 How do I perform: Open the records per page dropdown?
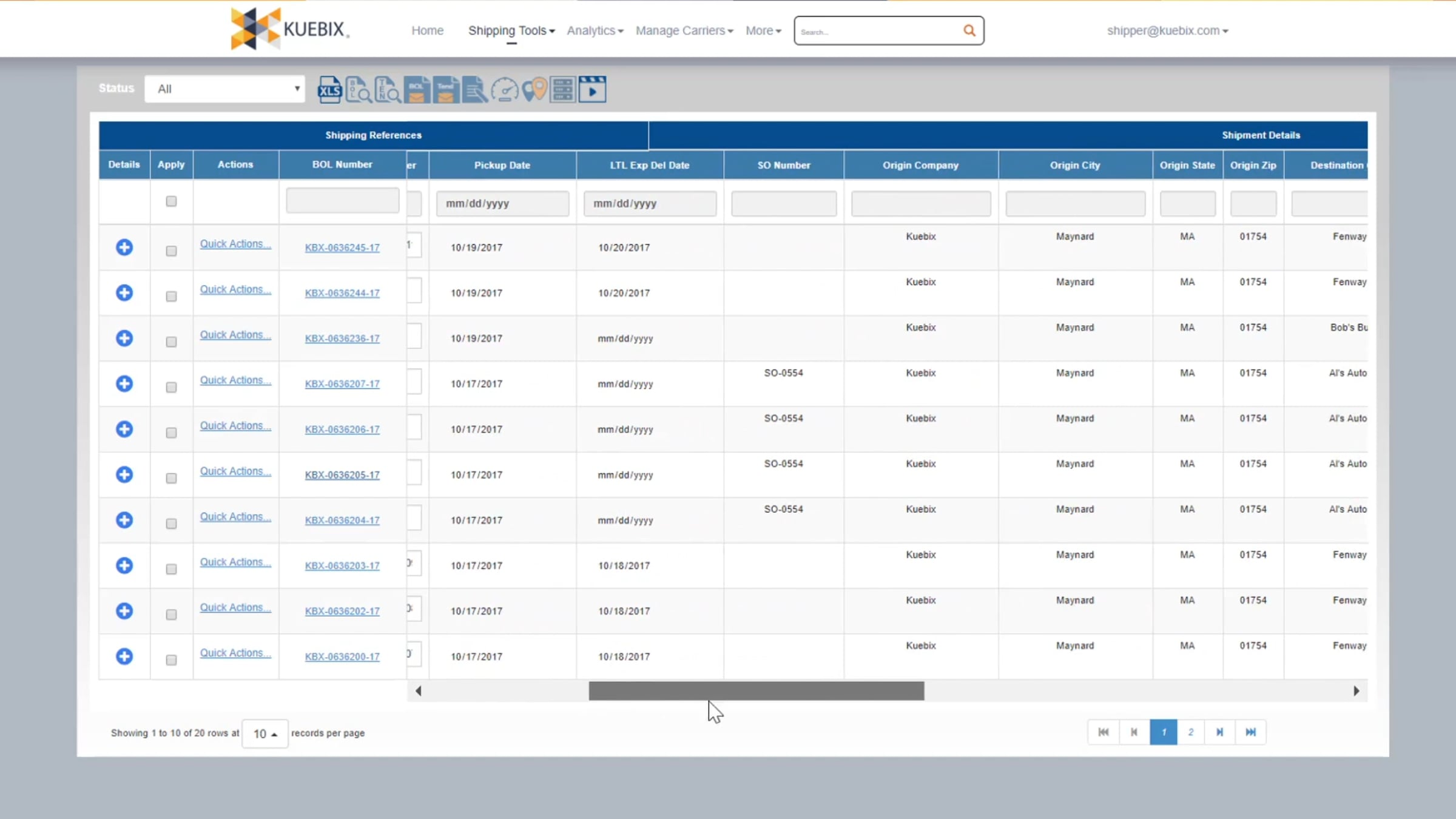[x=265, y=733]
